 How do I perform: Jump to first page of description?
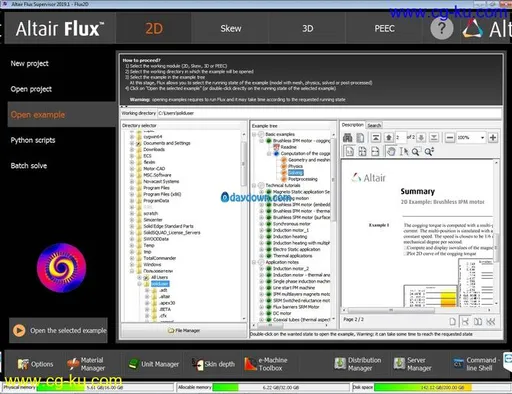pos(376,138)
